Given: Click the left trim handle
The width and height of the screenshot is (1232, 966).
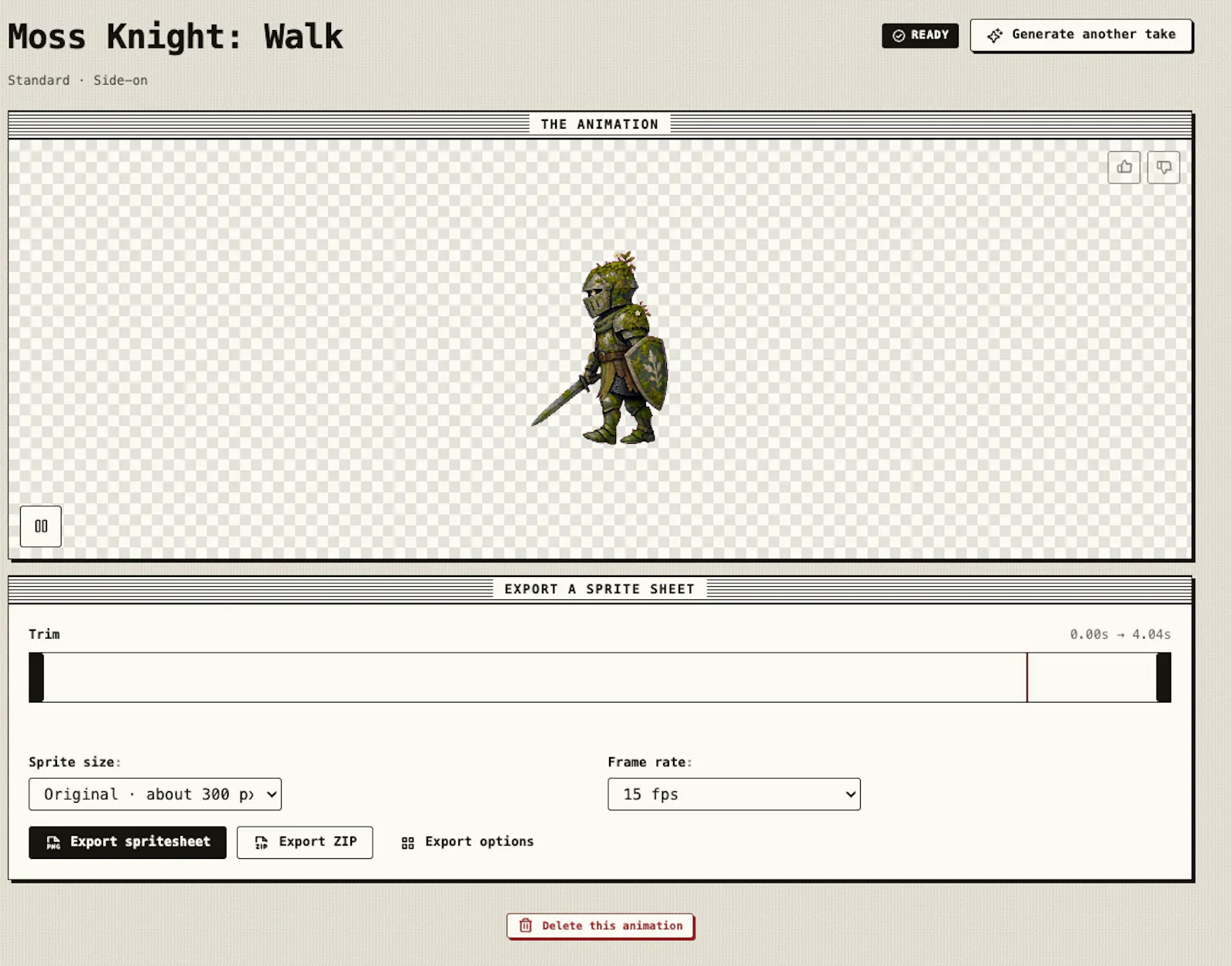Looking at the screenshot, I should [36, 677].
